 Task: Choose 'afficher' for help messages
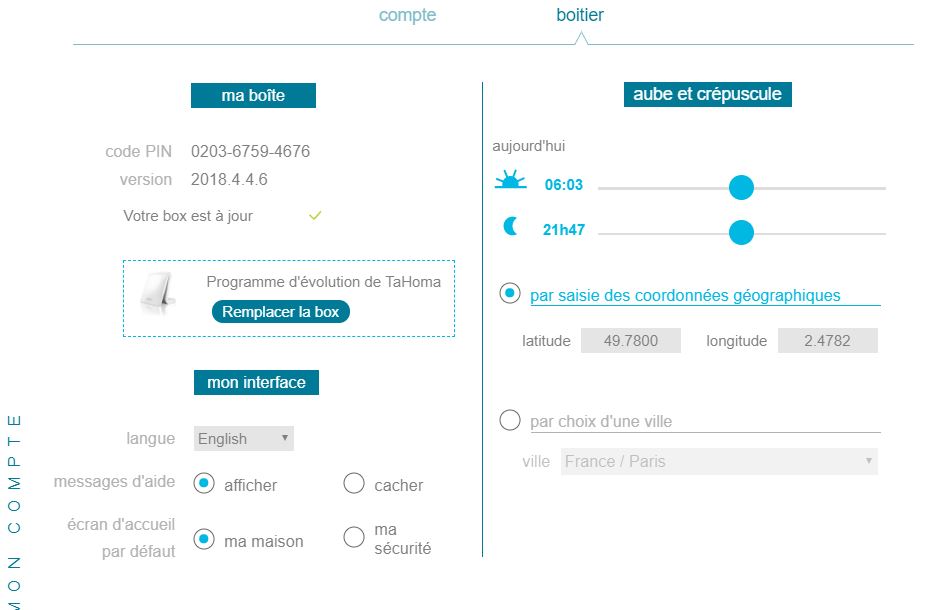coord(205,484)
